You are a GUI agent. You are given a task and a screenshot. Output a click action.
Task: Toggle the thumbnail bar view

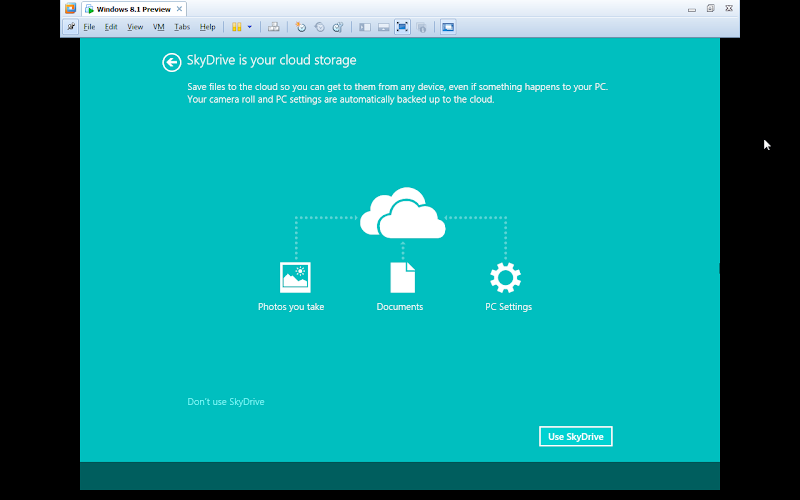(x=384, y=27)
